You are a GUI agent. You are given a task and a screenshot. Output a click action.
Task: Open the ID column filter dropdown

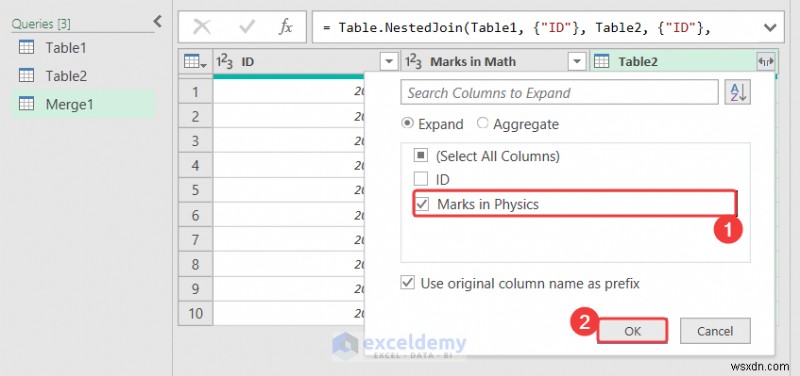coord(389,62)
